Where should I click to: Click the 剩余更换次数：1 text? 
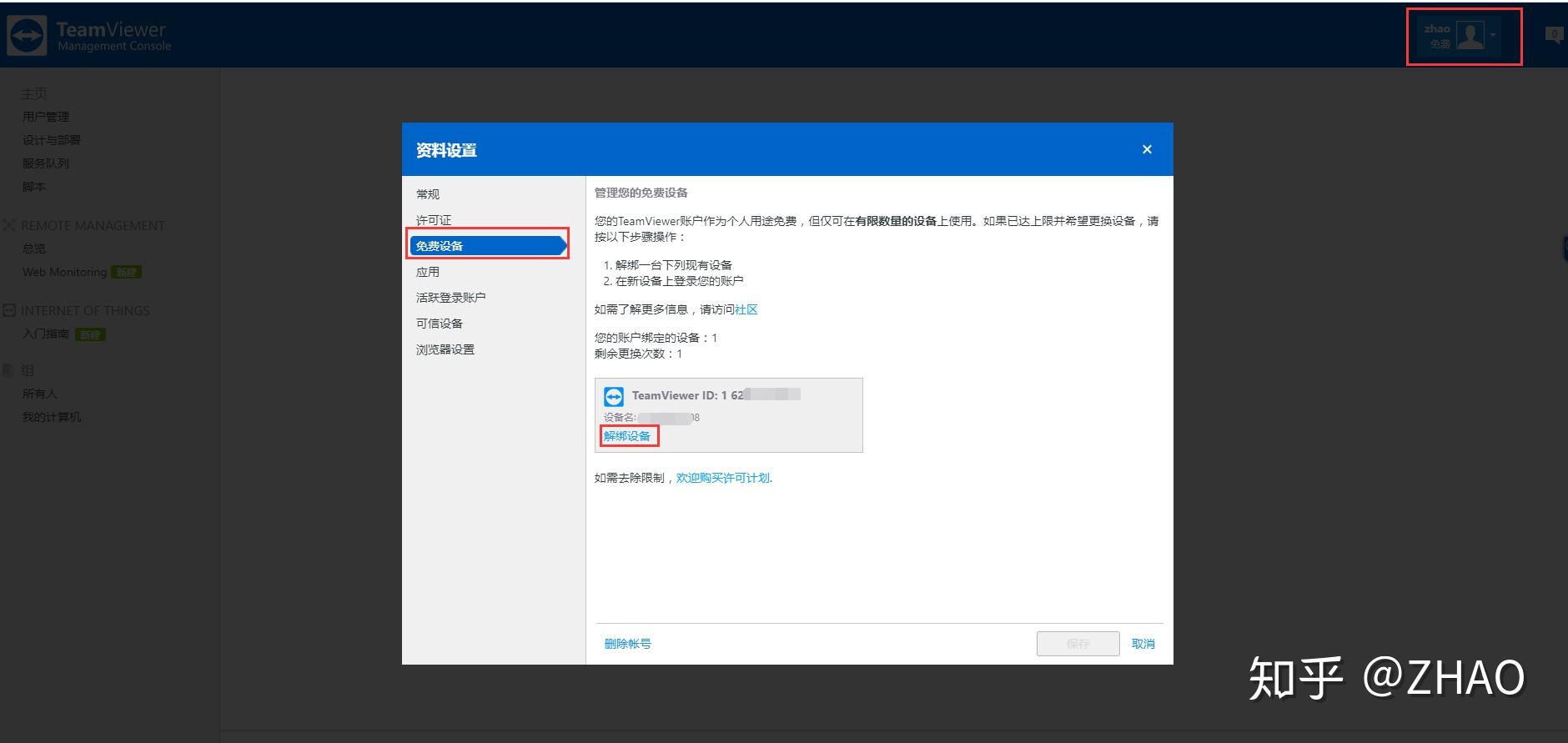pyautogui.click(x=638, y=354)
